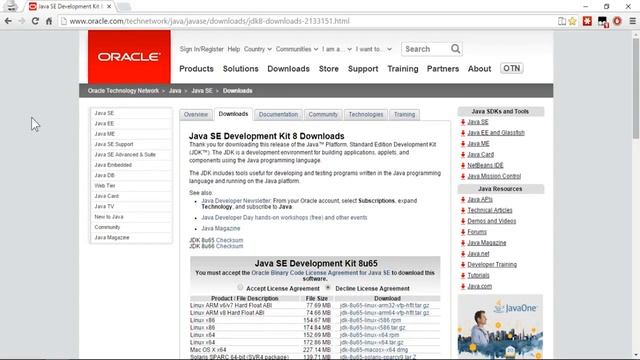Download jdk-8u65-linux-x64.rpm file

pos(369,335)
